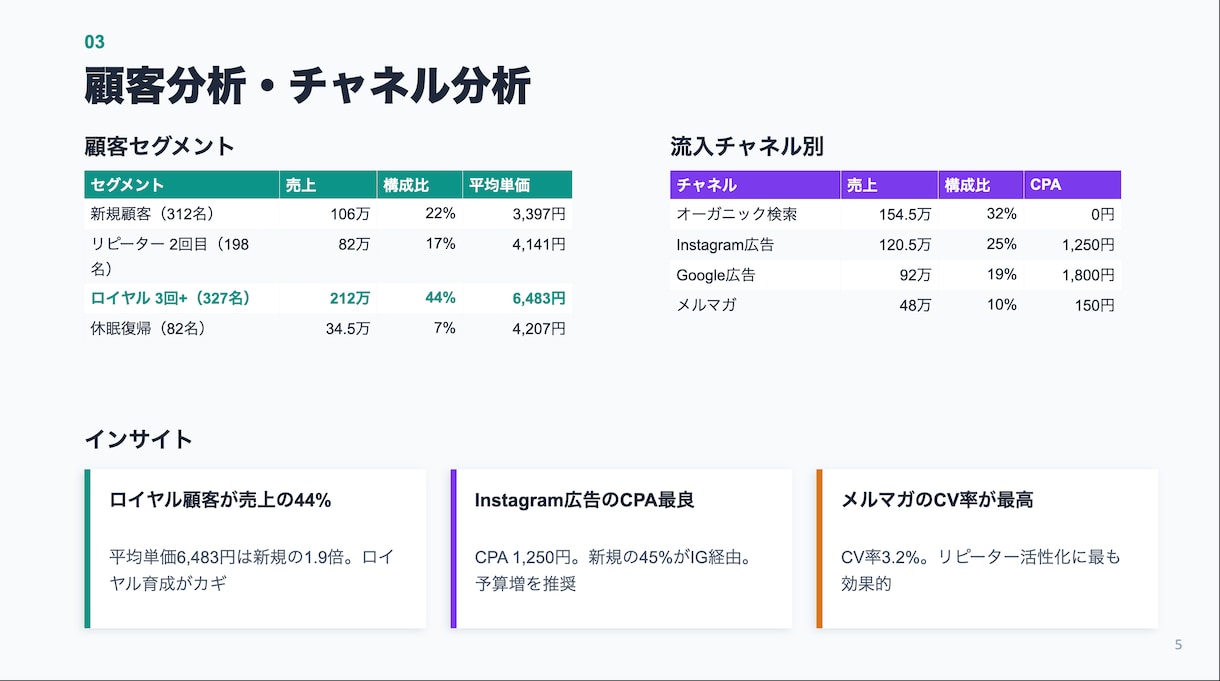Image resolution: width=1220 pixels, height=681 pixels.
Task: Select the 新規顧客(312名) row label
Action: point(153,214)
